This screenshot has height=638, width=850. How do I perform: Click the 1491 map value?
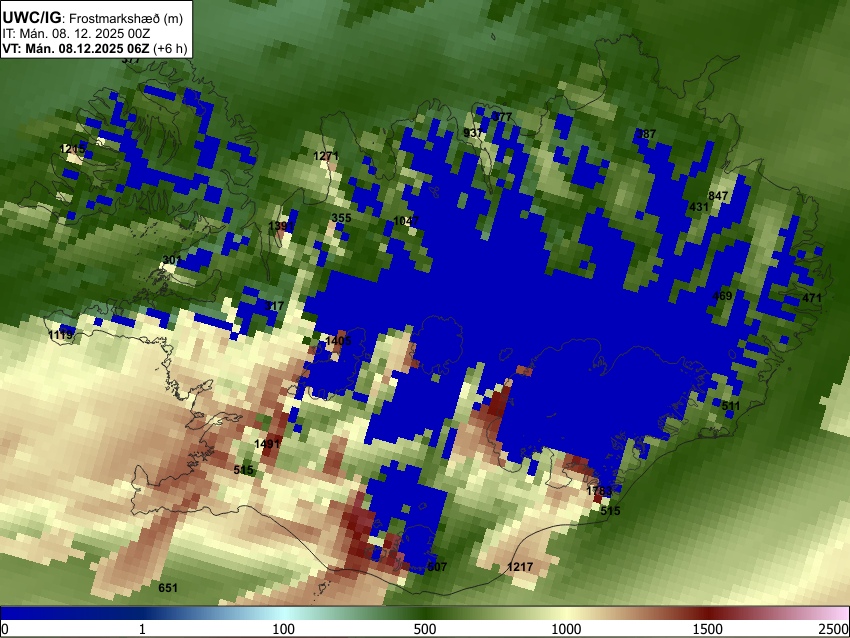(267, 443)
